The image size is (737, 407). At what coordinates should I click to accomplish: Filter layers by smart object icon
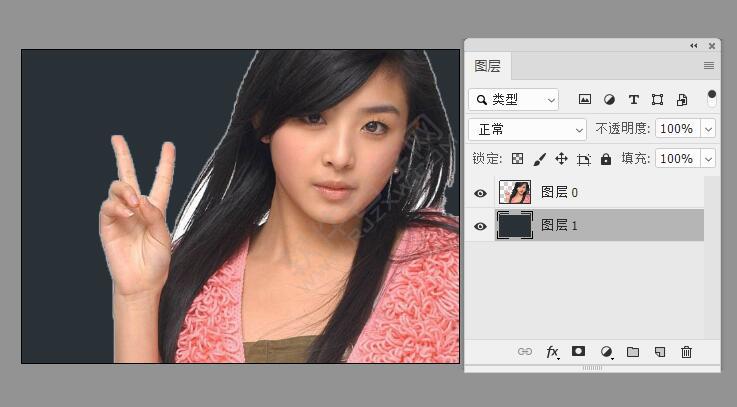[682, 99]
